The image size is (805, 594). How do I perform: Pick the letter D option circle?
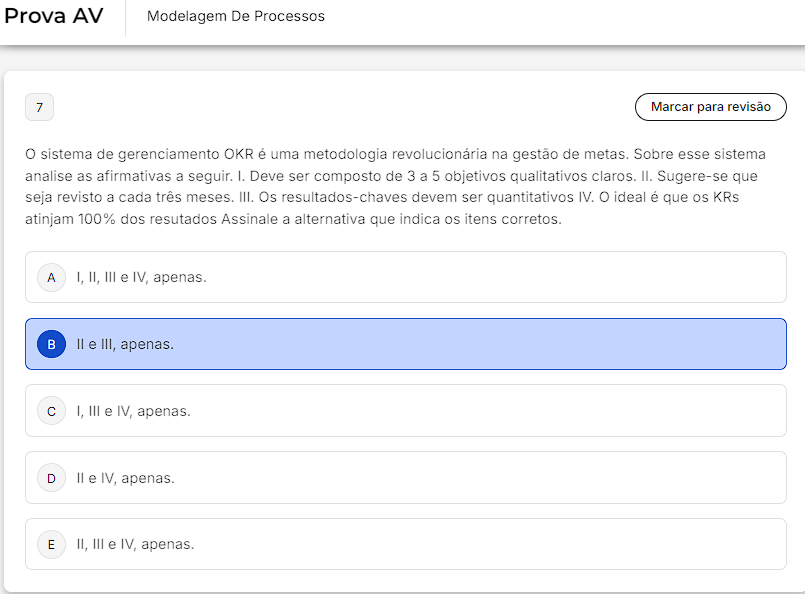[x=51, y=478]
